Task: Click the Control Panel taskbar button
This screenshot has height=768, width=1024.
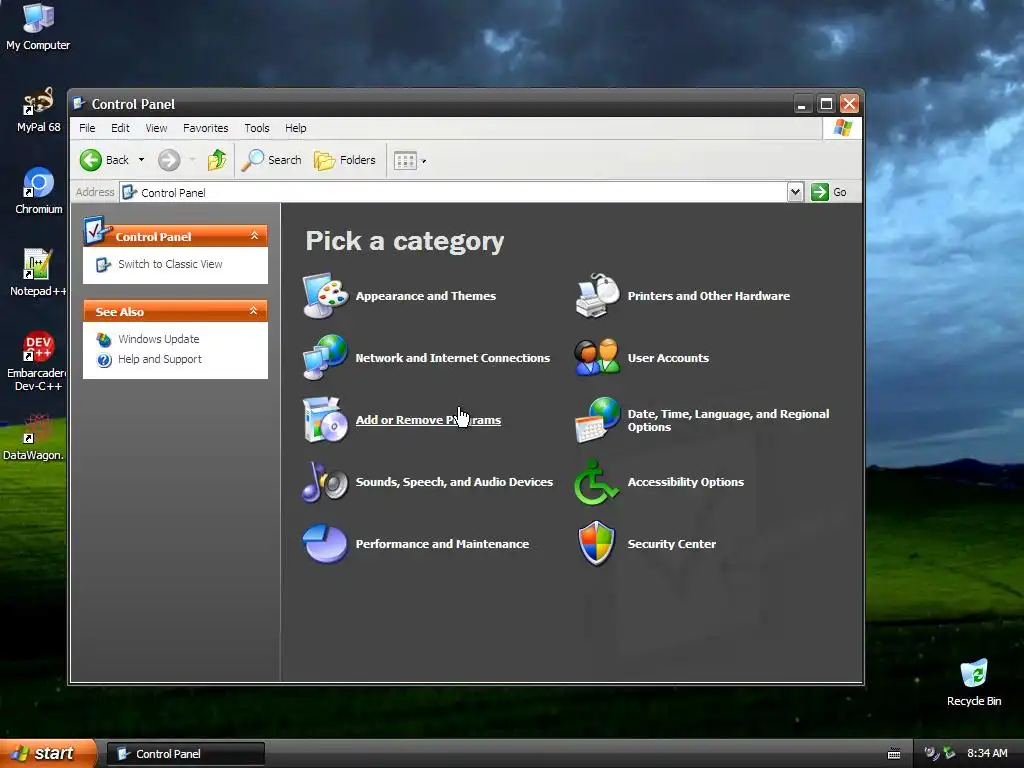Action: (185, 754)
